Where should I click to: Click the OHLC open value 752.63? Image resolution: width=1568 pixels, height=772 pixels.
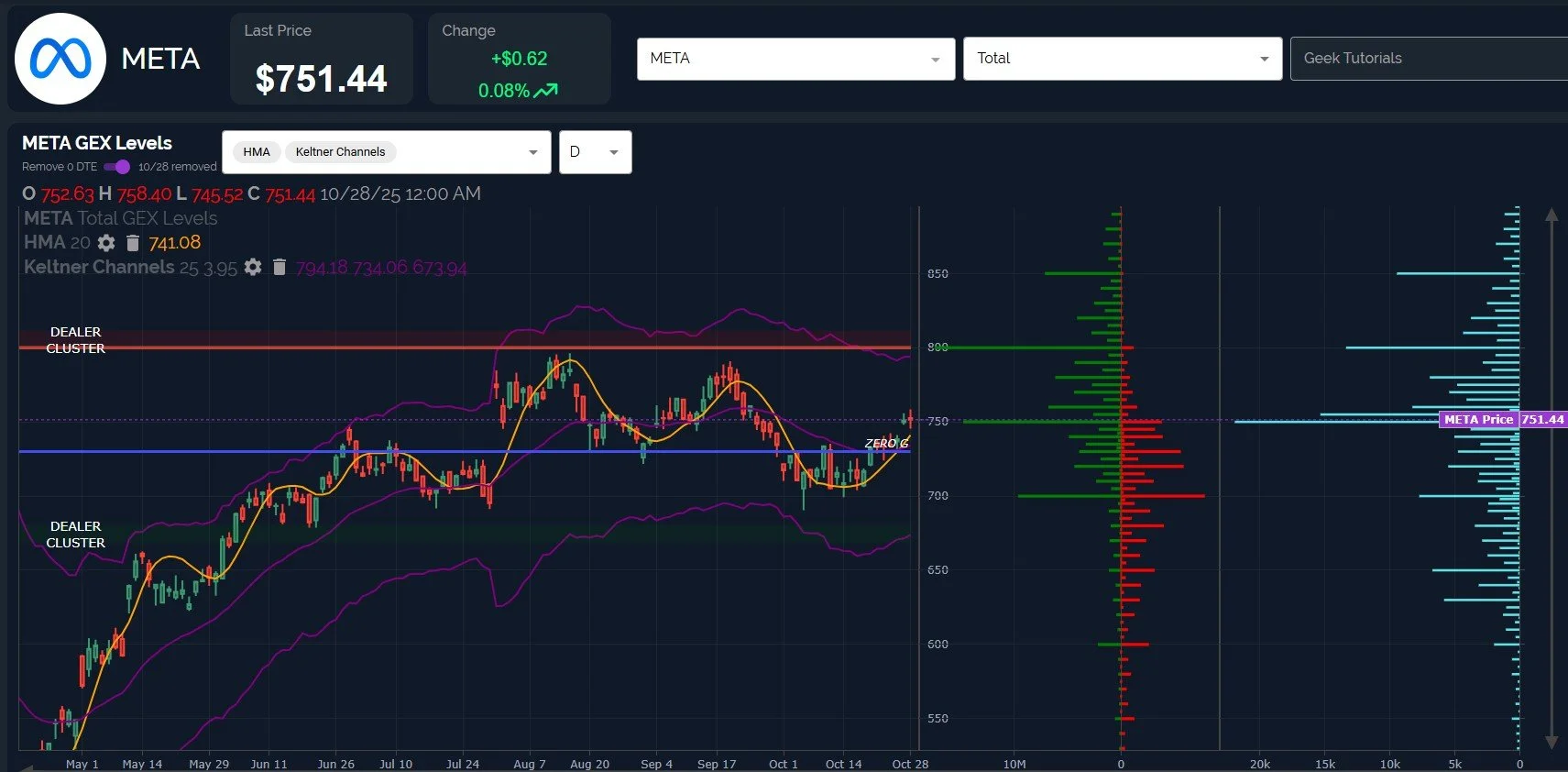tap(67, 194)
